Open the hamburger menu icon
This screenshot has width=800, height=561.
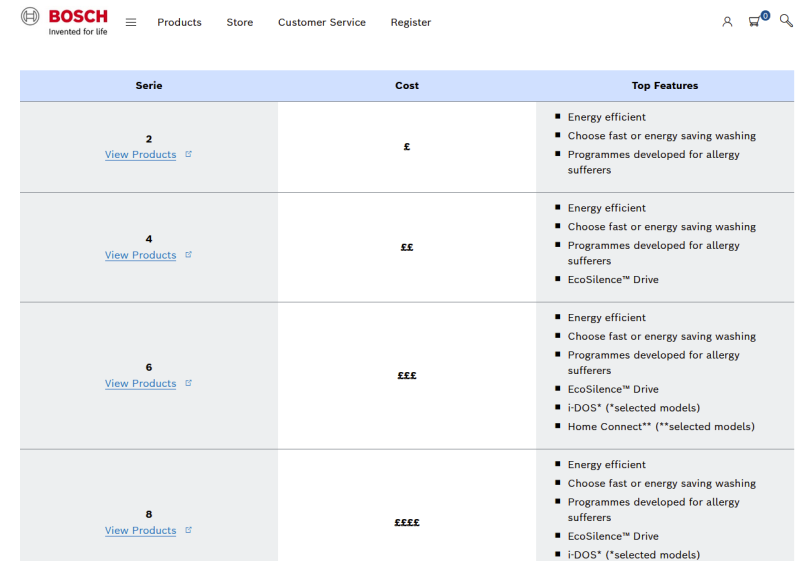click(x=131, y=22)
